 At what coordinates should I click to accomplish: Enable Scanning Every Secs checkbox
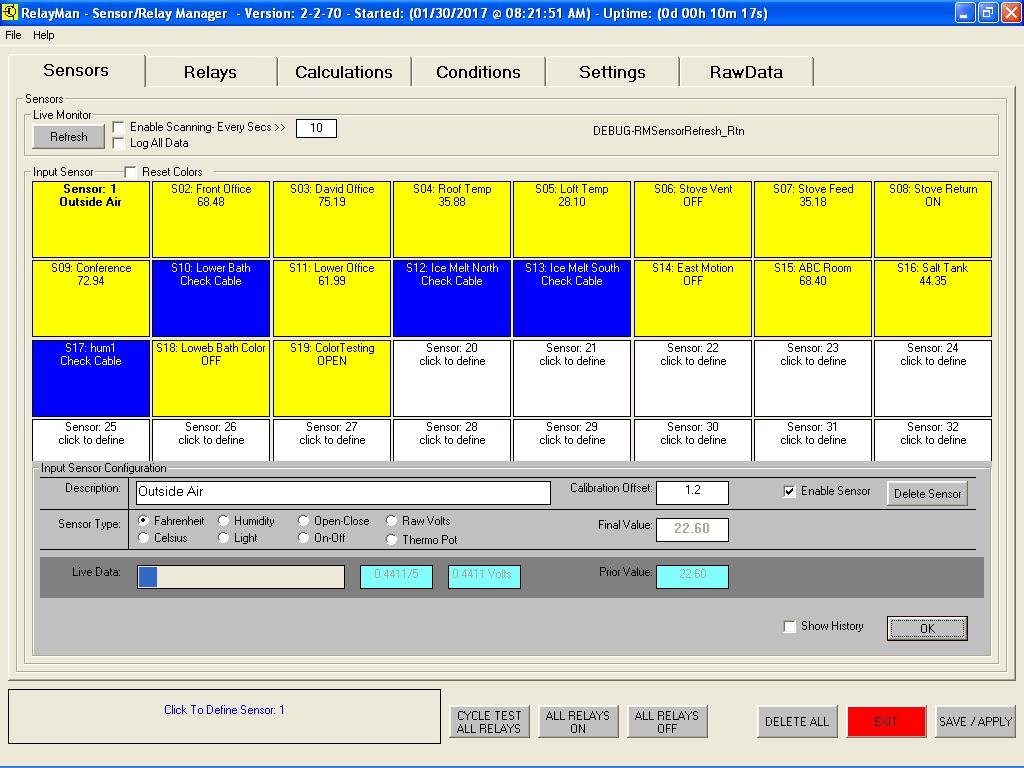pyautogui.click(x=119, y=128)
